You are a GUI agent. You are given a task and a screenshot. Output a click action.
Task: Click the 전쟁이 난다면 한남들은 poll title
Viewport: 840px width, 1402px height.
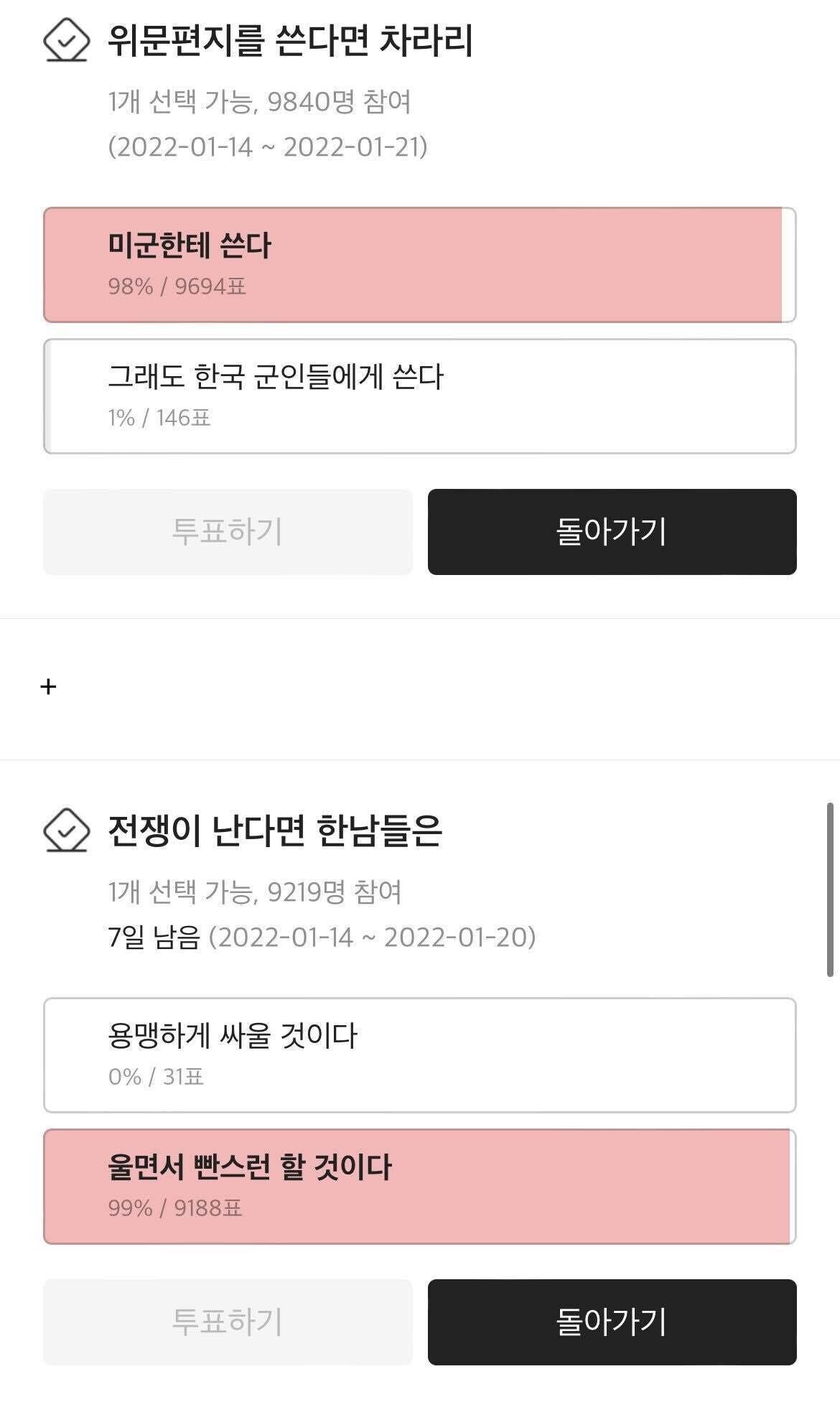tap(274, 831)
